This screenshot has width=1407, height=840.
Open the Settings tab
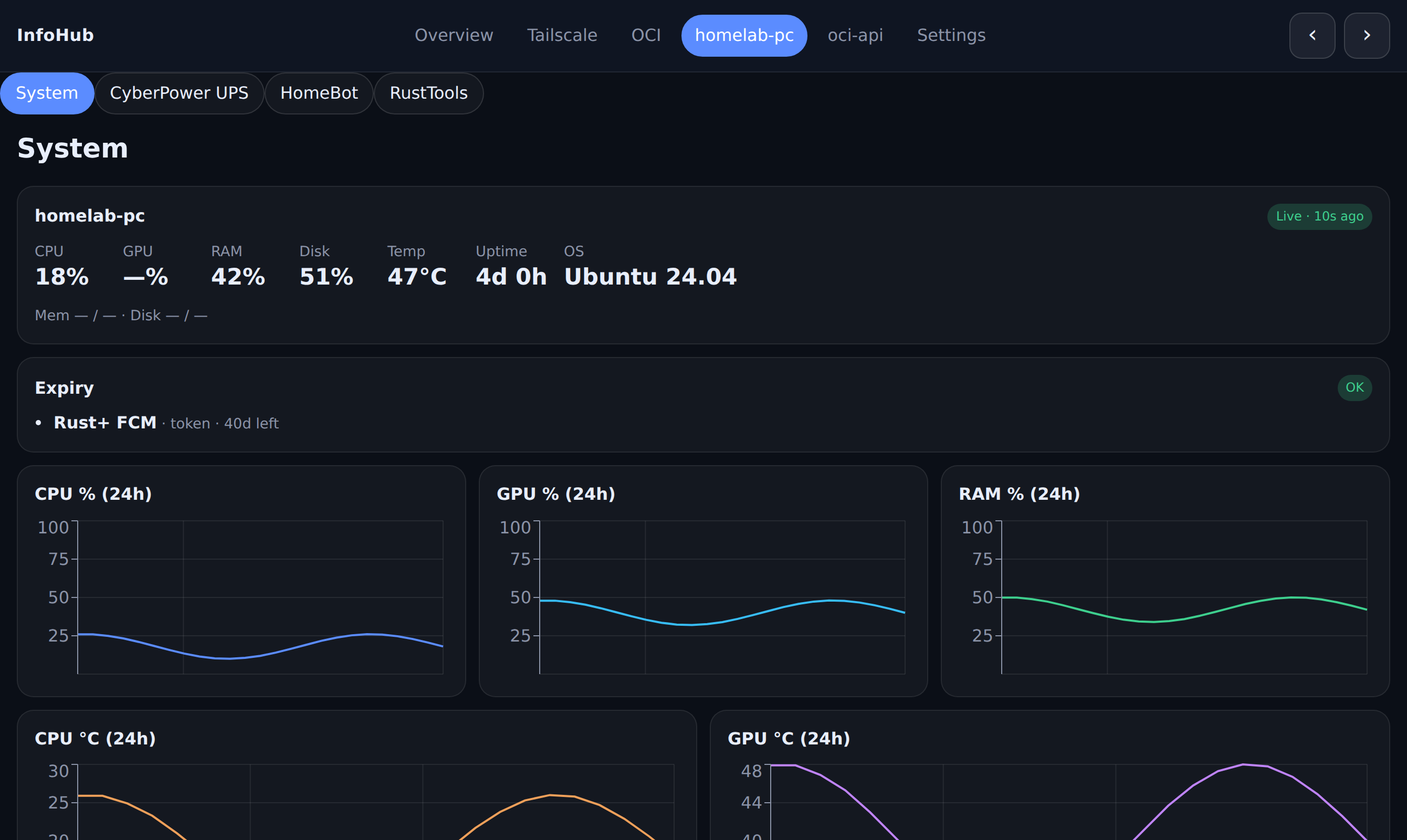tap(951, 36)
